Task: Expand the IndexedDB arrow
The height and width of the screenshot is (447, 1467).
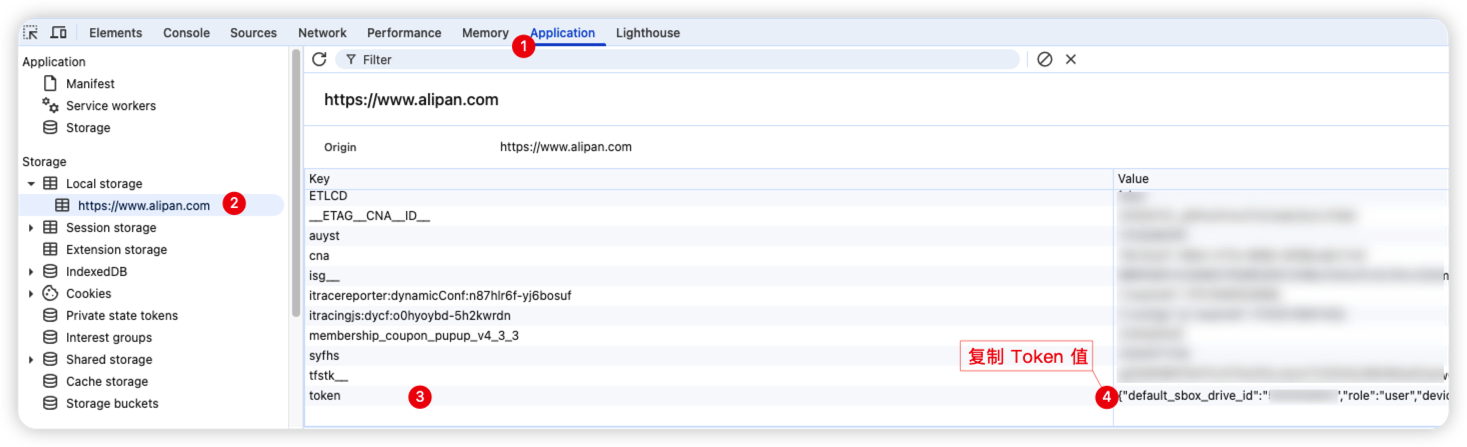Action: point(31,272)
